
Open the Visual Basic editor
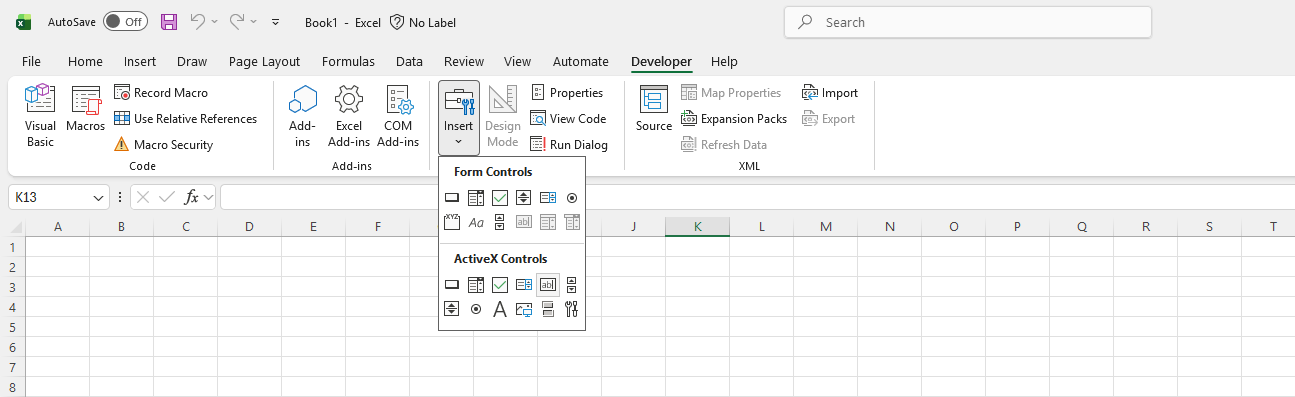point(40,117)
